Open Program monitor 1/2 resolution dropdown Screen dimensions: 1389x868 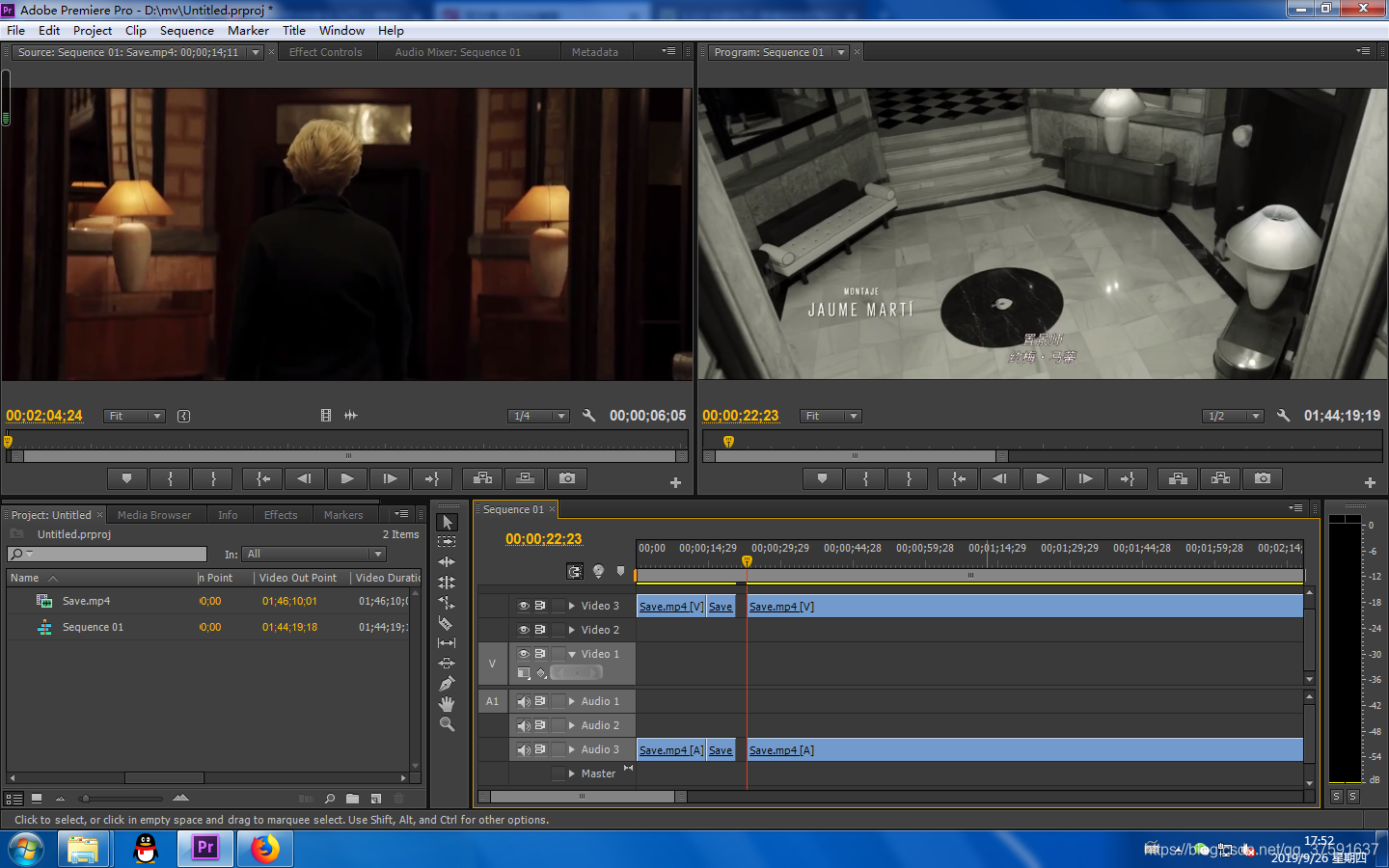point(1234,416)
